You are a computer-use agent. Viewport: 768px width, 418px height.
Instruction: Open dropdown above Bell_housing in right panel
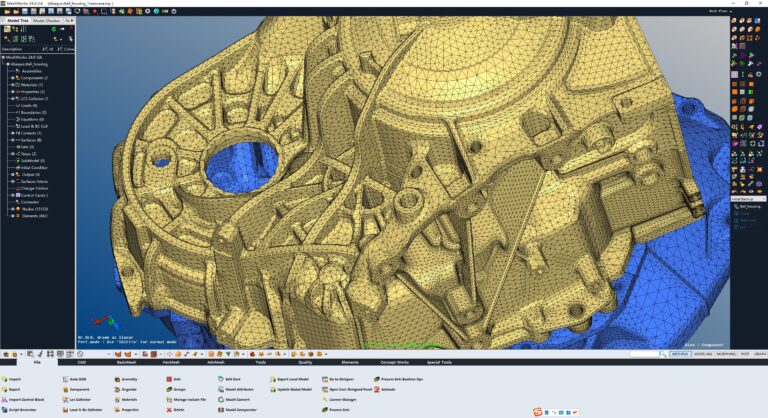point(748,199)
